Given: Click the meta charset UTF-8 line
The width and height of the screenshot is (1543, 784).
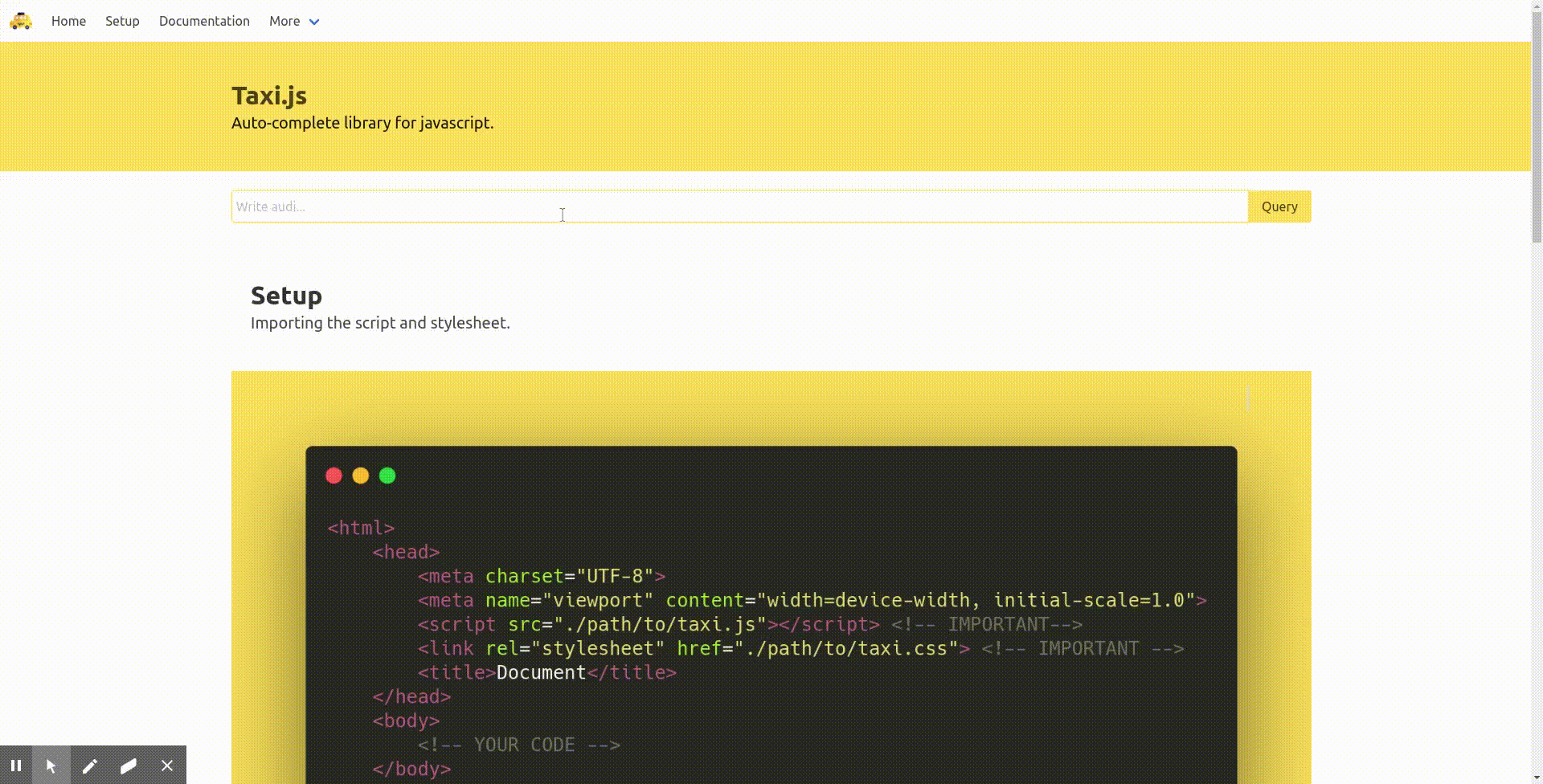Looking at the screenshot, I should point(542,576).
